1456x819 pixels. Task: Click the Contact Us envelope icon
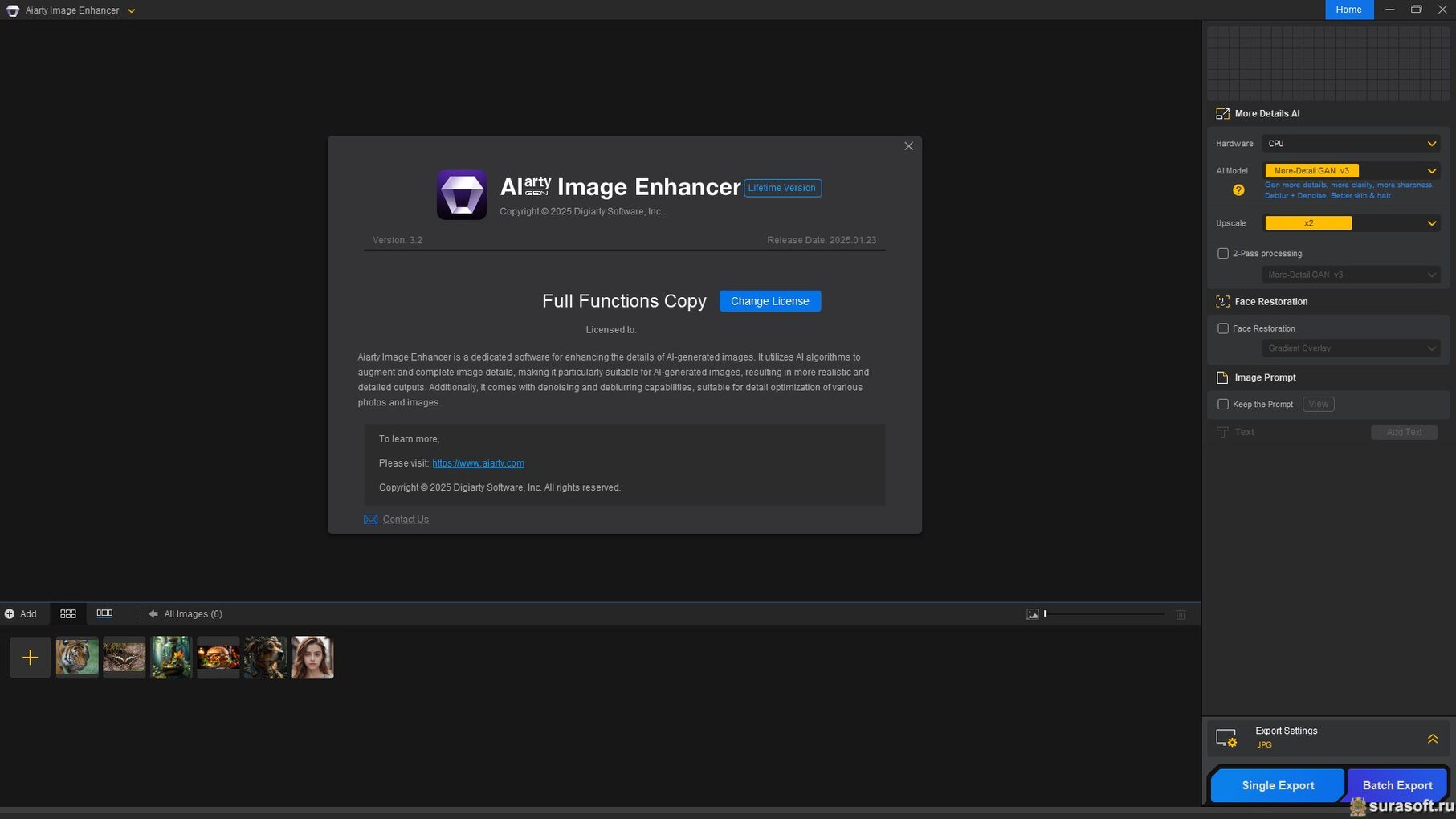(x=370, y=520)
